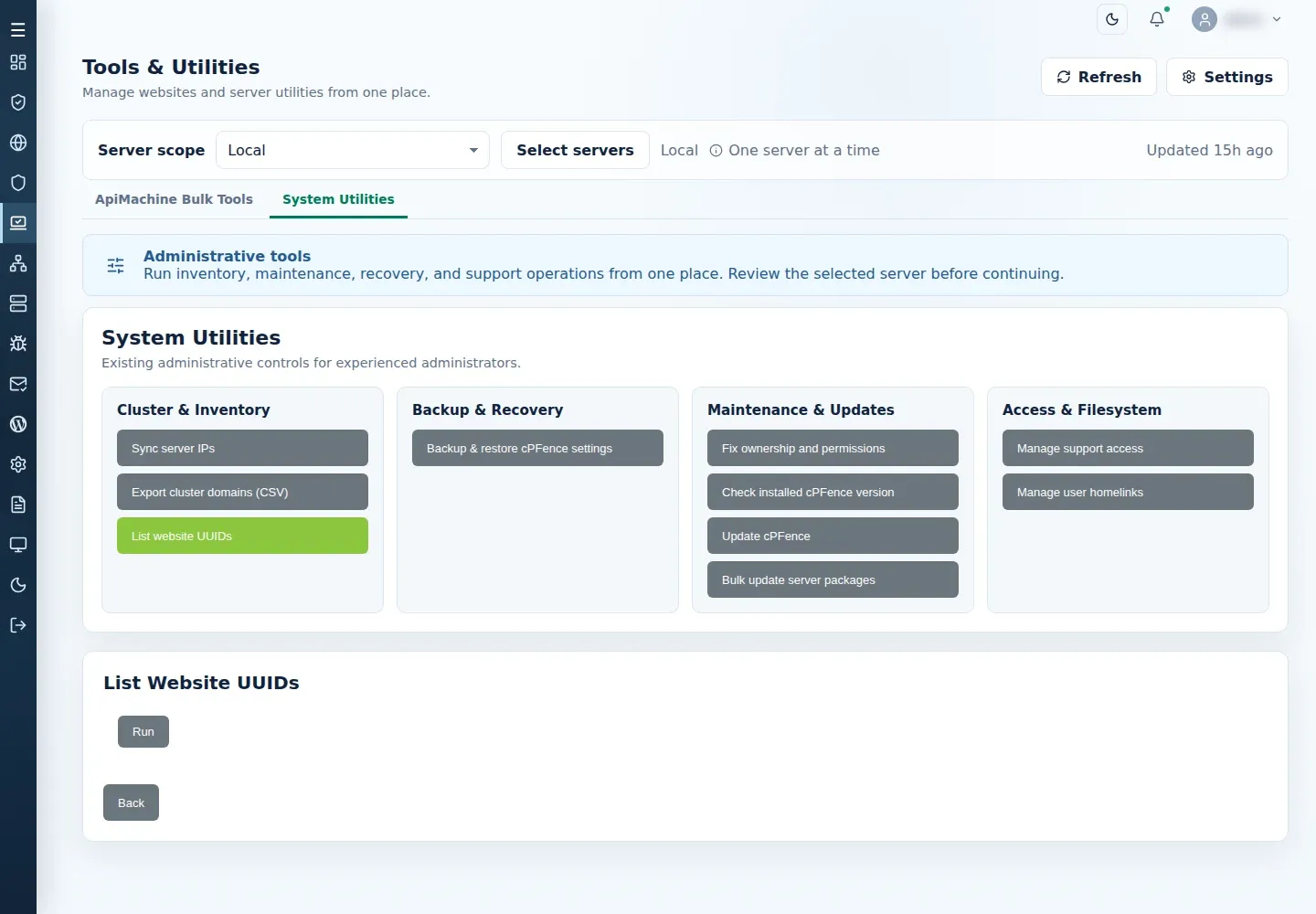This screenshot has height=914, width=1316.
Task: Open the hamburger menu icon
Action: [18, 30]
